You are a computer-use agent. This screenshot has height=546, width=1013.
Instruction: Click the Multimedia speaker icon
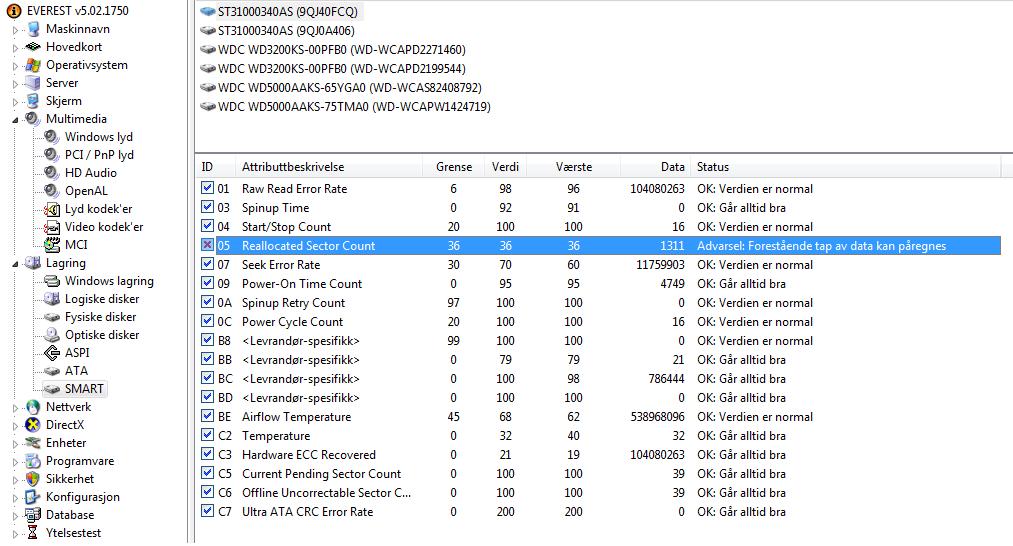[x=32, y=119]
